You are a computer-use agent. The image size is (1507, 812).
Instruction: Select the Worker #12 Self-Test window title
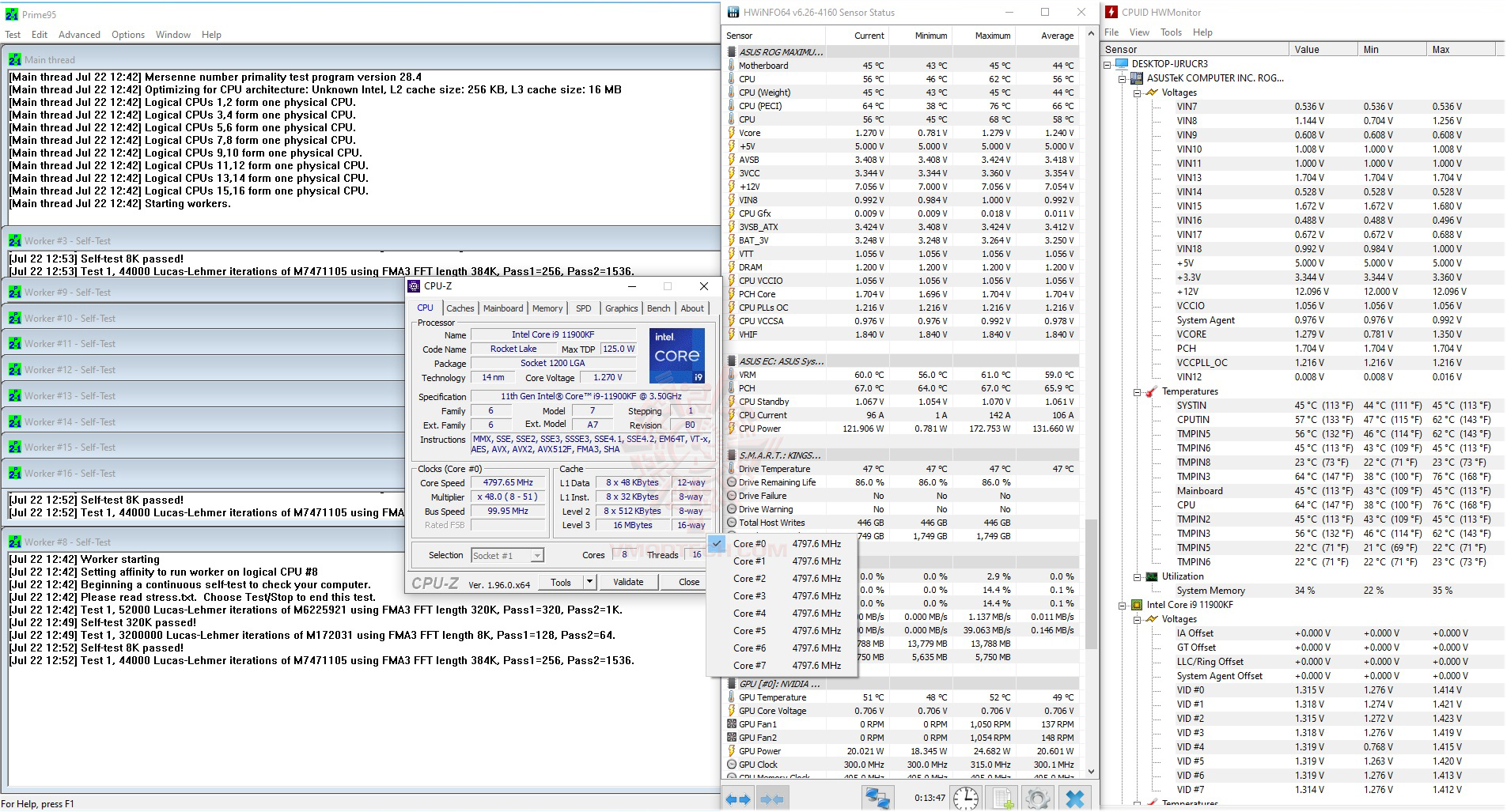pos(70,370)
